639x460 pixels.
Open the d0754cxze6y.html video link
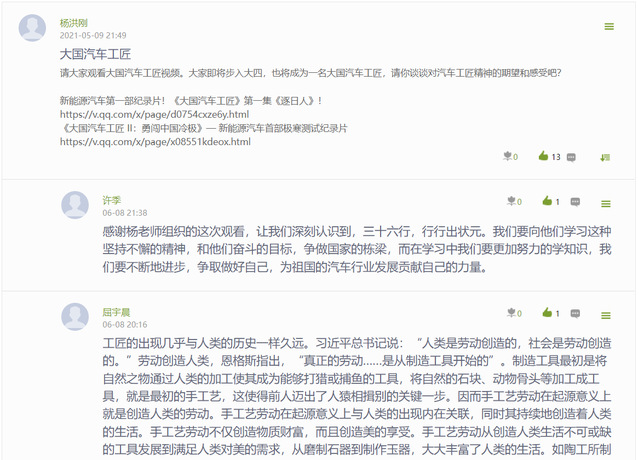coord(154,114)
